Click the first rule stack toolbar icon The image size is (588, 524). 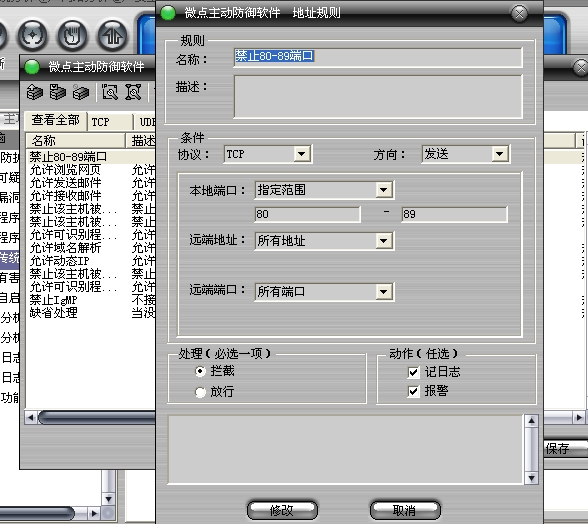tap(35, 92)
